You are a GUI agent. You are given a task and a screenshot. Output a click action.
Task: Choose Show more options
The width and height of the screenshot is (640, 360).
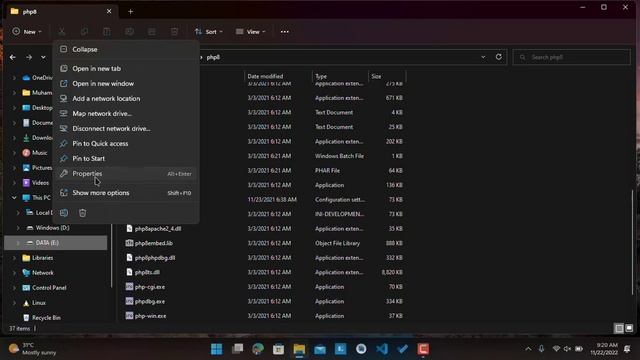click(126, 193)
